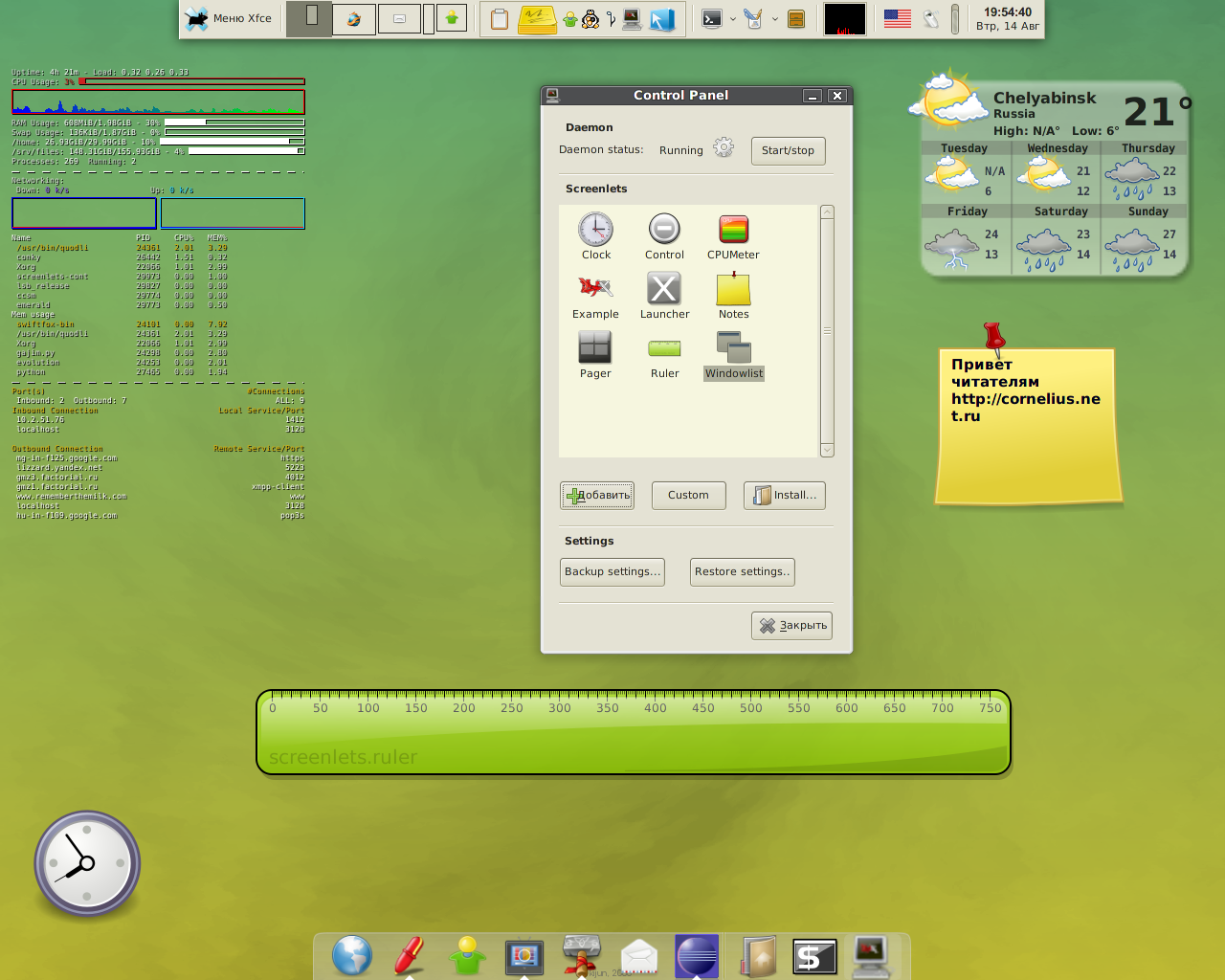Open the Eclipse sphere icon in dock
Viewport: 1225px width, 980px height.
pyautogui.click(x=697, y=956)
